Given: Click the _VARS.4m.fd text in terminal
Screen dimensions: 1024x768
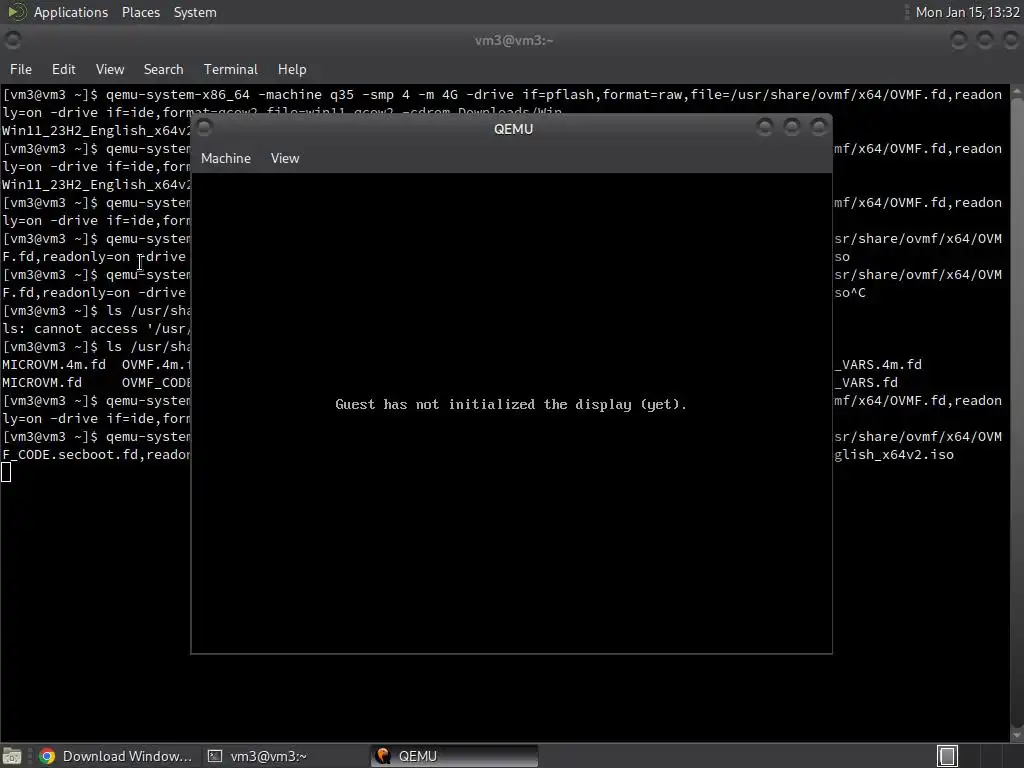Looking at the screenshot, I should tap(878, 364).
